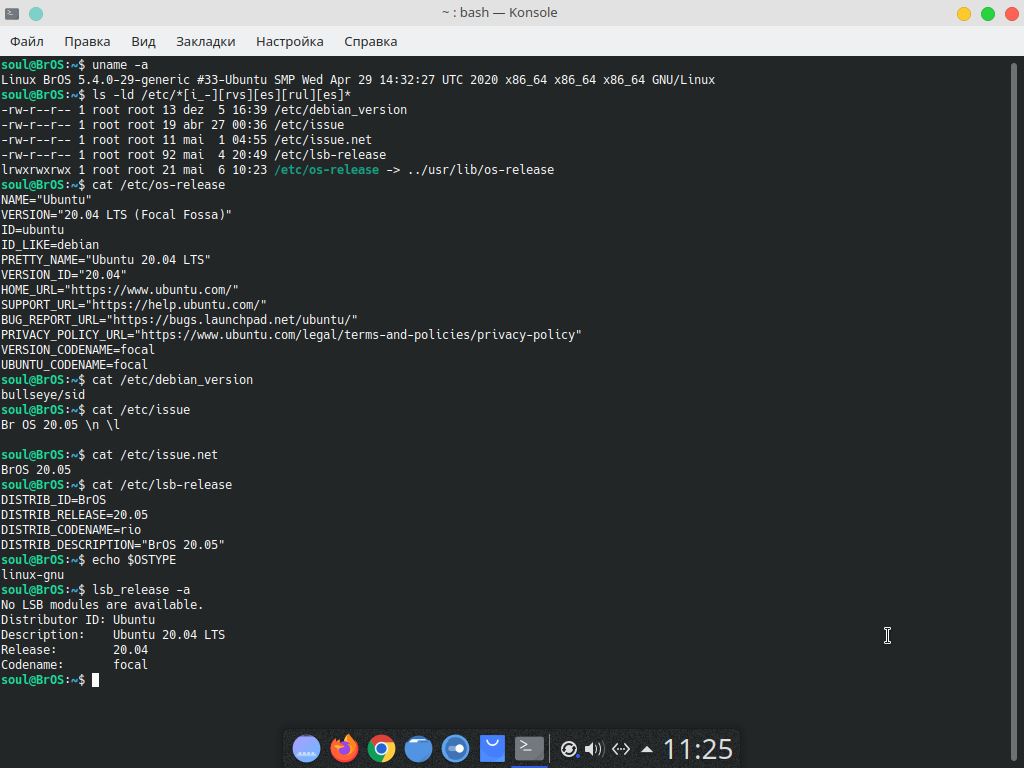This screenshot has width=1024, height=768.
Task: Click the '~ : bash — Konsole' window title
Action: pos(500,12)
